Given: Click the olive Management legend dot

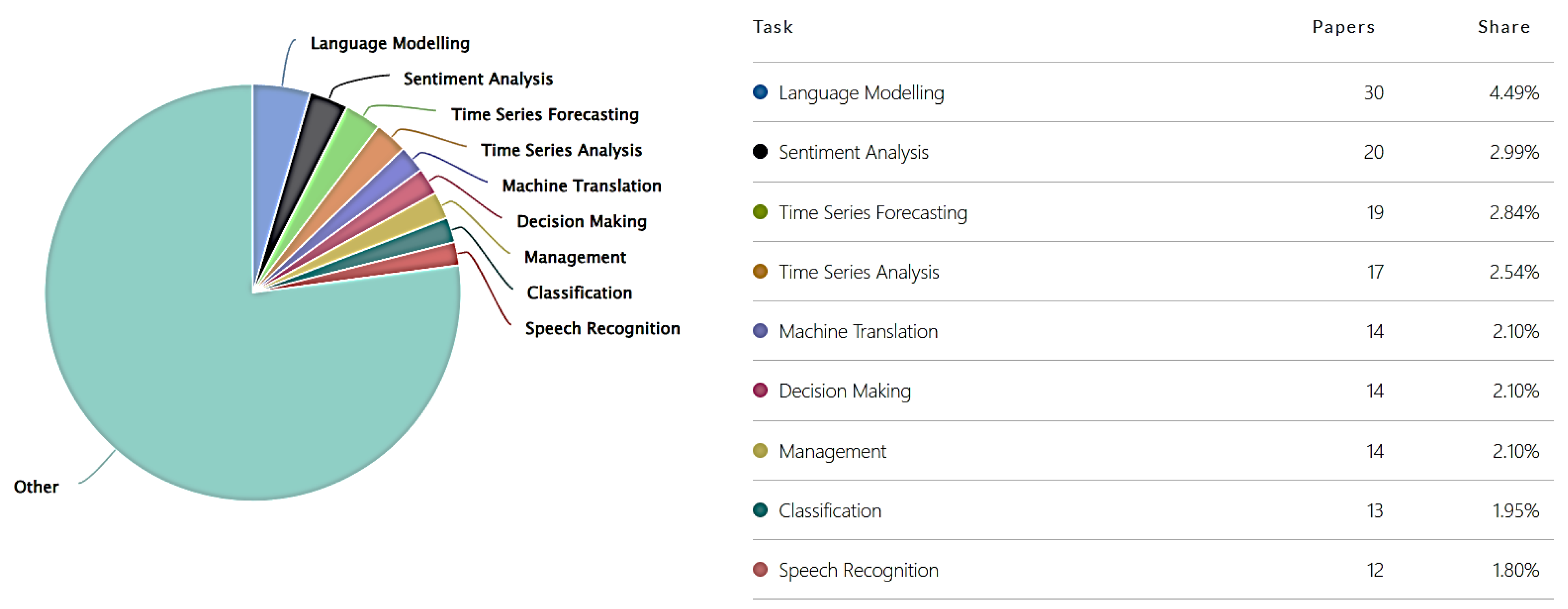Looking at the screenshot, I should click(760, 451).
